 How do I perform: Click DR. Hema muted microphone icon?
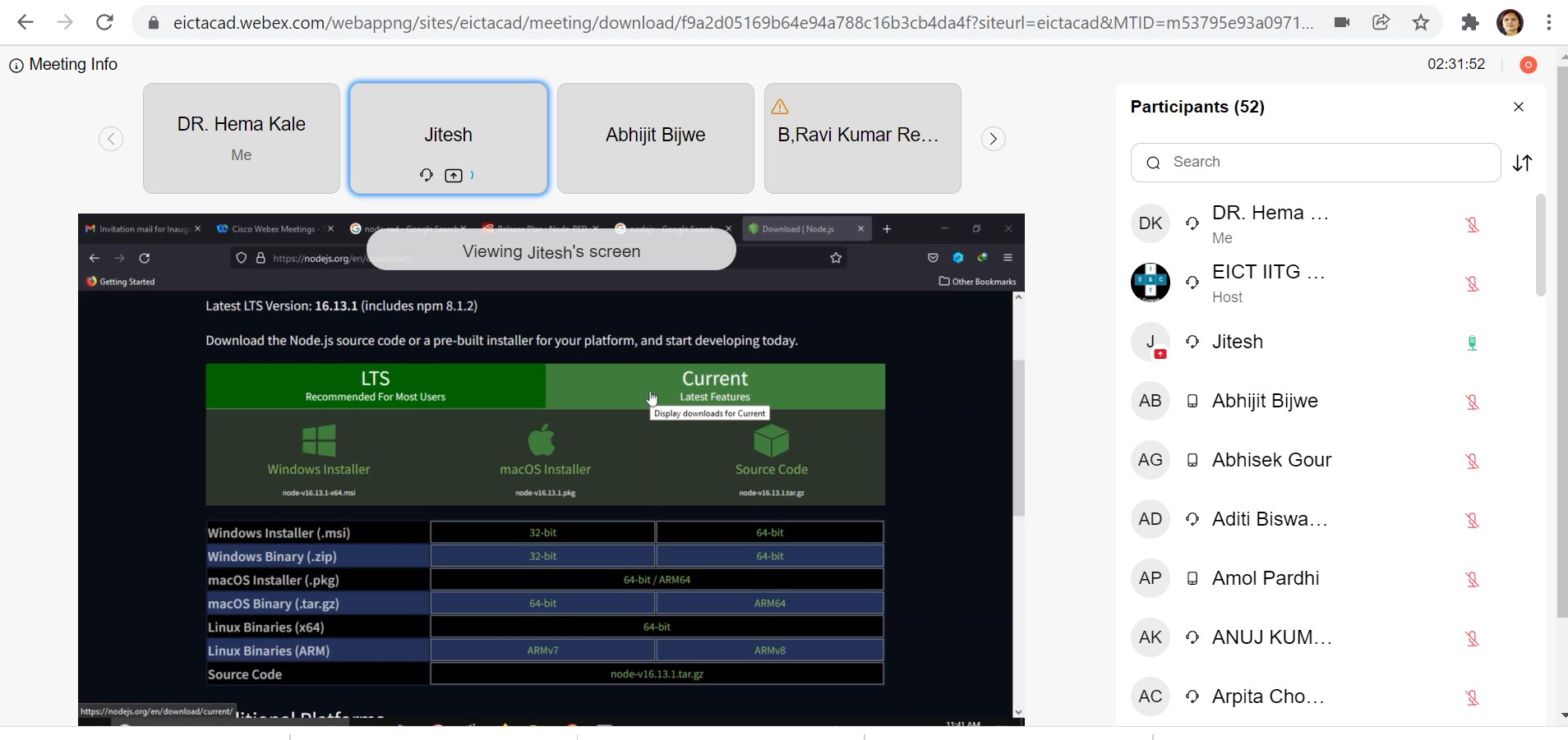pos(1472,224)
